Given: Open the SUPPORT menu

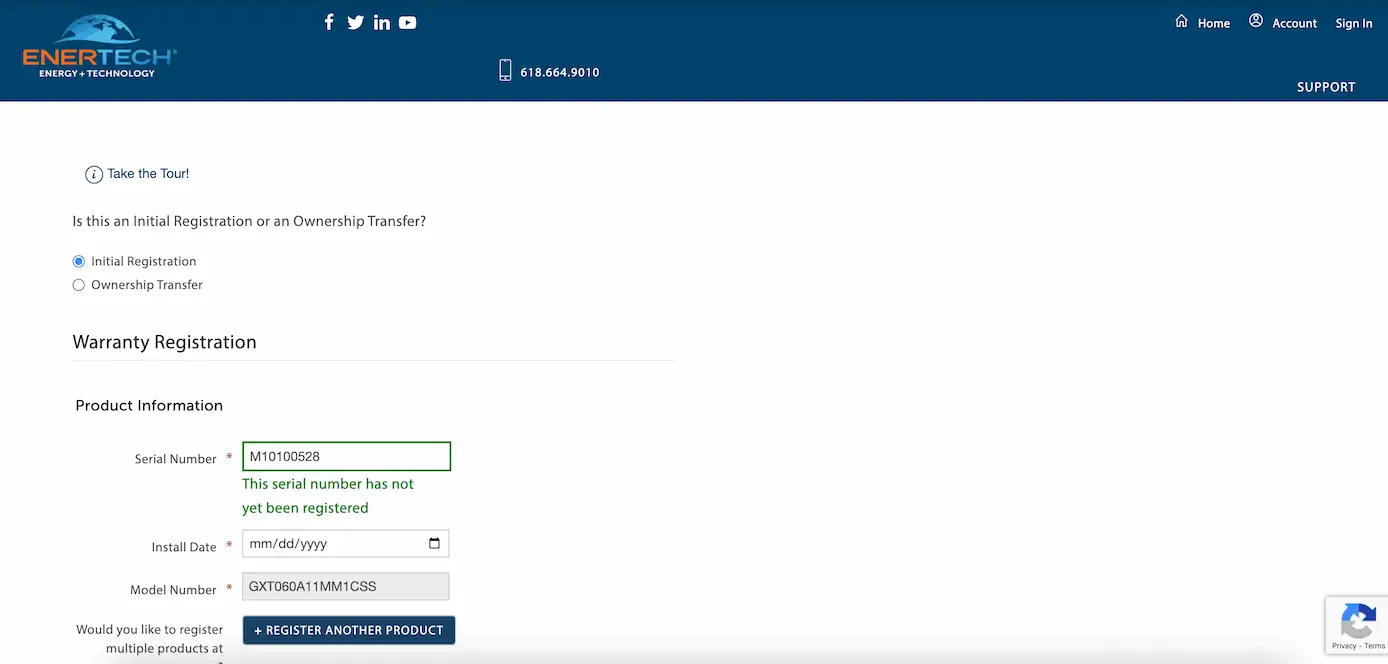Looking at the screenshot, I should click(1326, 87).
